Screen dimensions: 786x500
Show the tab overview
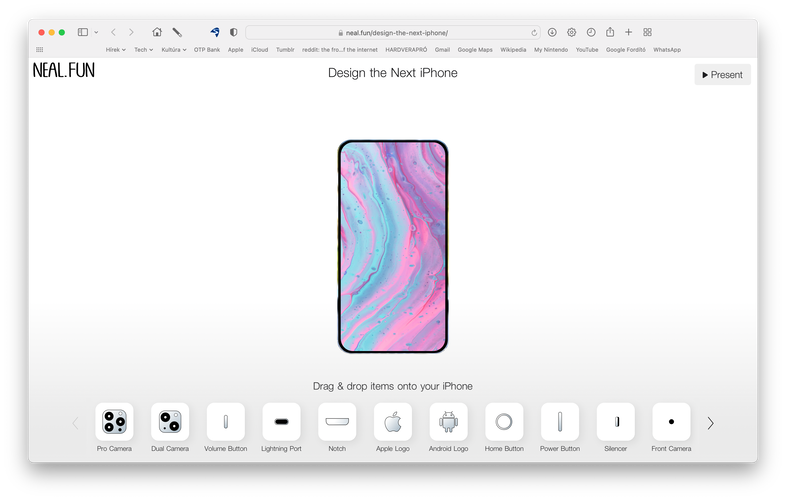pyautogui.click(x=647, y=32)
